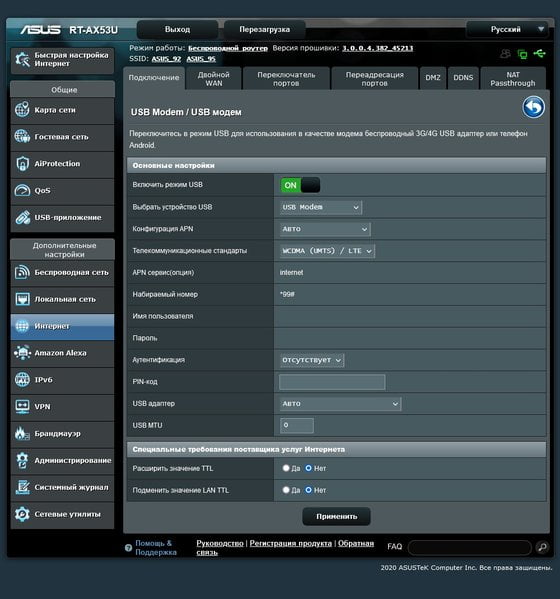Select Нет for Подменить значение LAN TTL
The height and width of the screenshot is (599, 560).
[308, 490]
